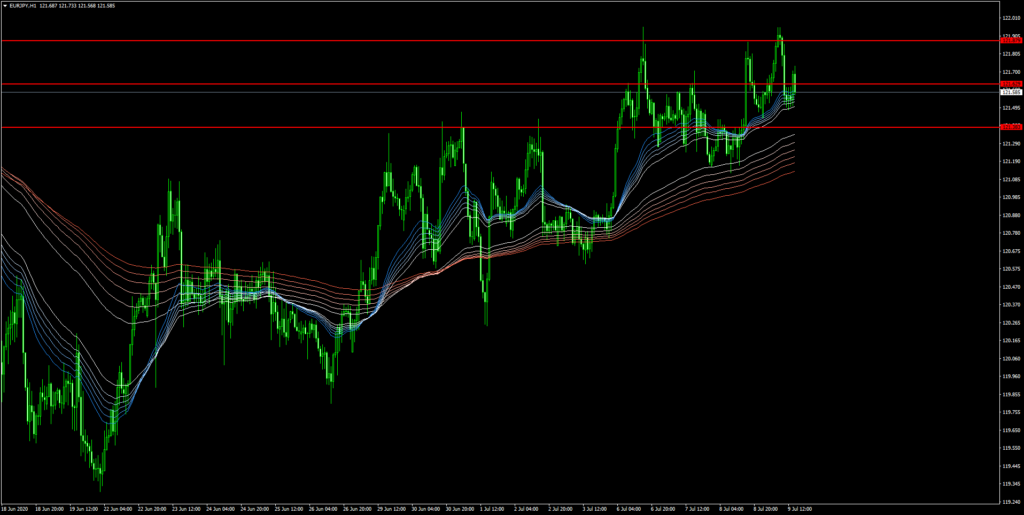This screenshot has height=515, width=1024.
Task: Click the lowest red price tag on axis
Action: coord(1010,127)
